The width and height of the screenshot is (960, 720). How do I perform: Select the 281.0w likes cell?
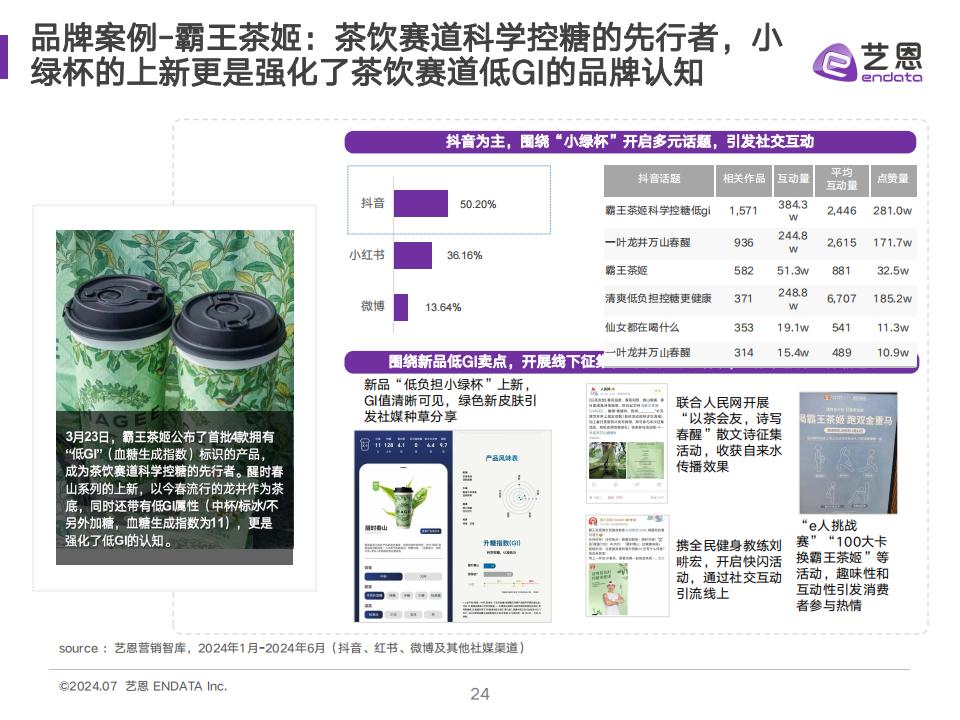click(x=893, y=211)
